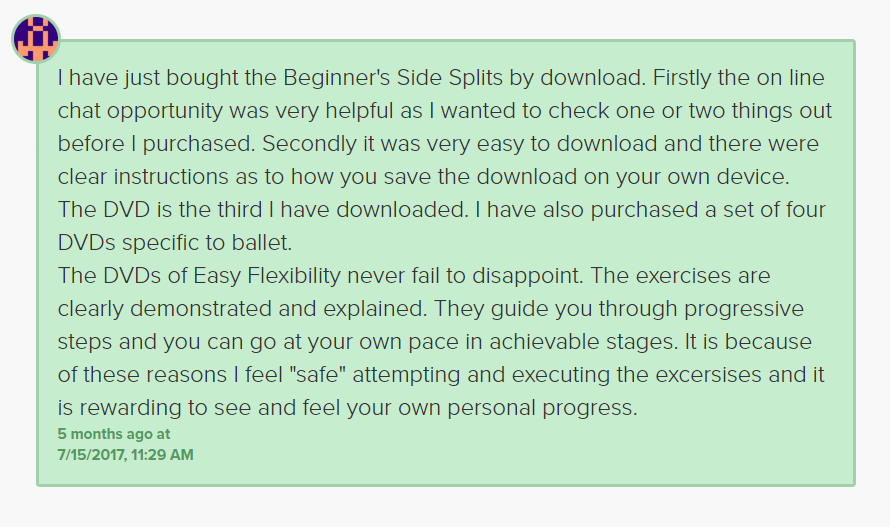Click the words 'achievable stages'
This screenshot has height=527, width=890.
point(583,342)
